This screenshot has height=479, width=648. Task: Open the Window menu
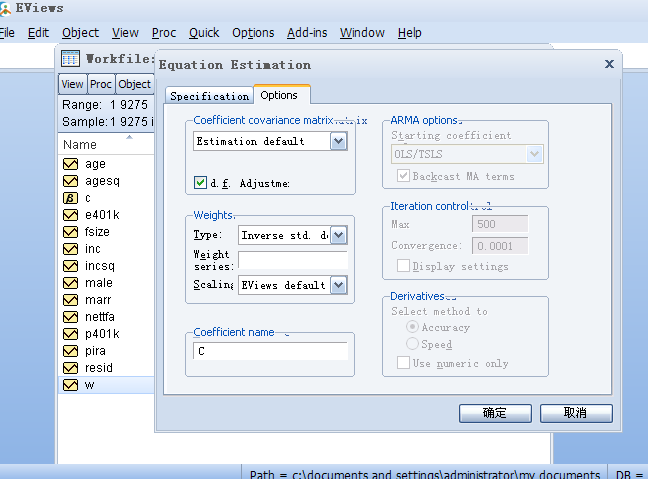[x=362, y=33]
